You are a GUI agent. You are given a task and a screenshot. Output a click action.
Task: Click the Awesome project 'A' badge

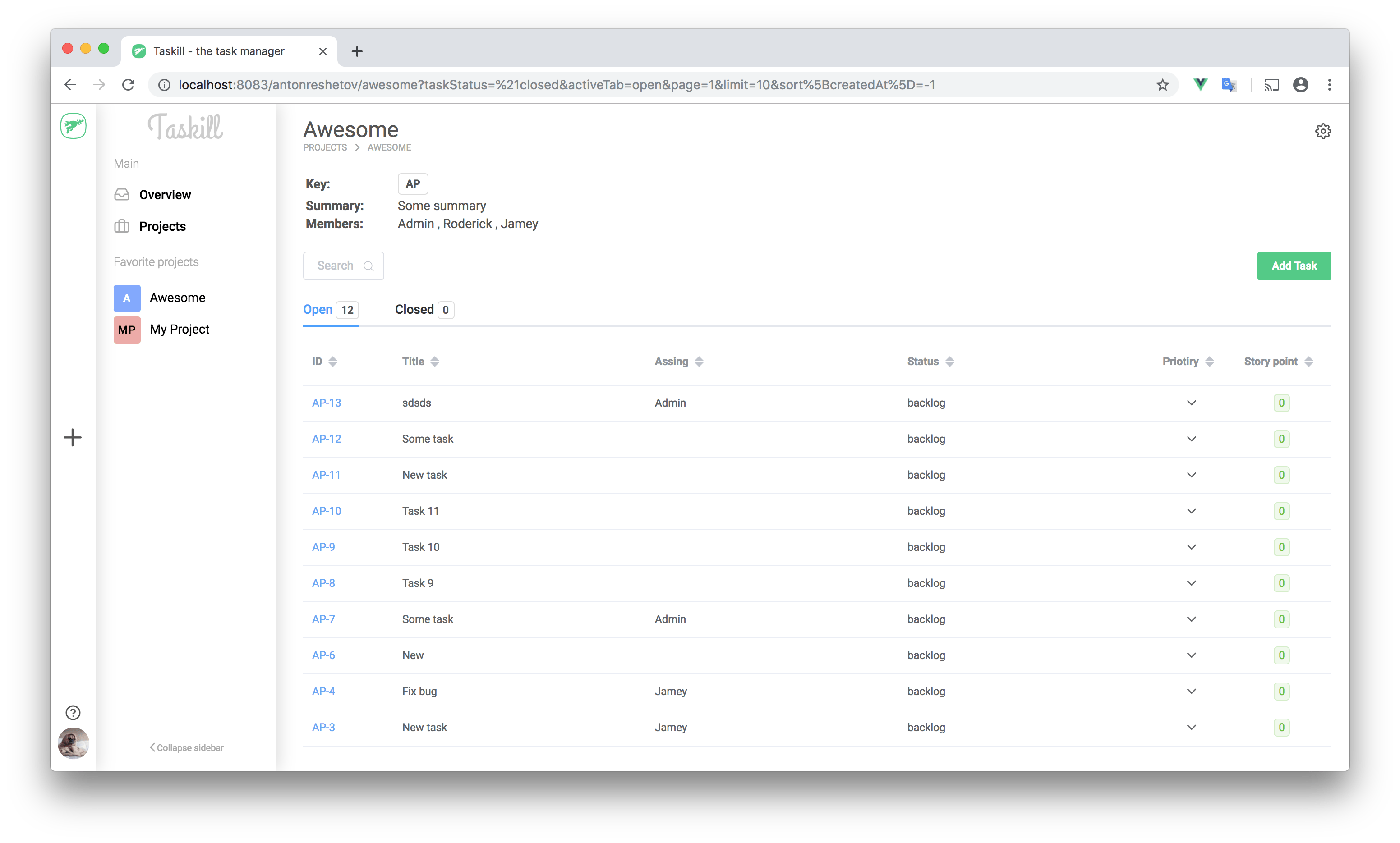point(127,298)
